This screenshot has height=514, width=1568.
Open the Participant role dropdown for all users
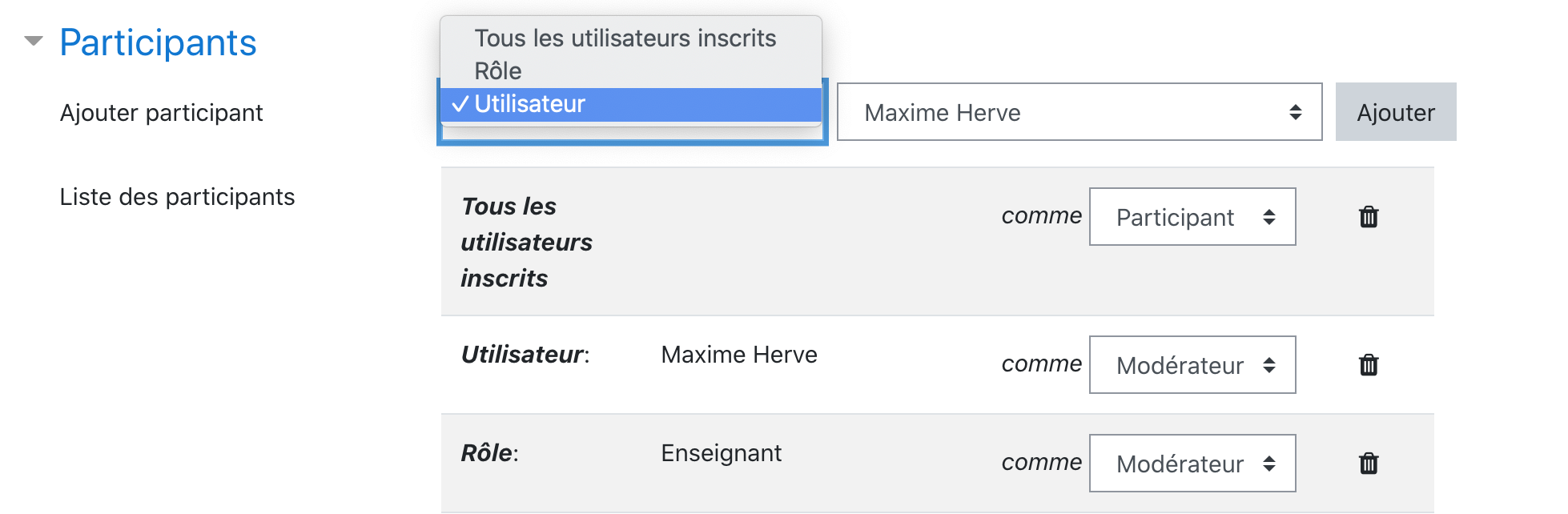pos(1192,217)
